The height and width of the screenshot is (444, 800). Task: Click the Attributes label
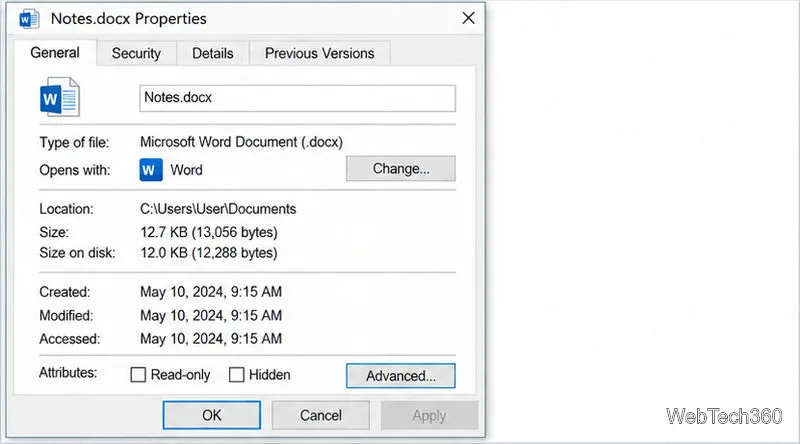[68, 373]
